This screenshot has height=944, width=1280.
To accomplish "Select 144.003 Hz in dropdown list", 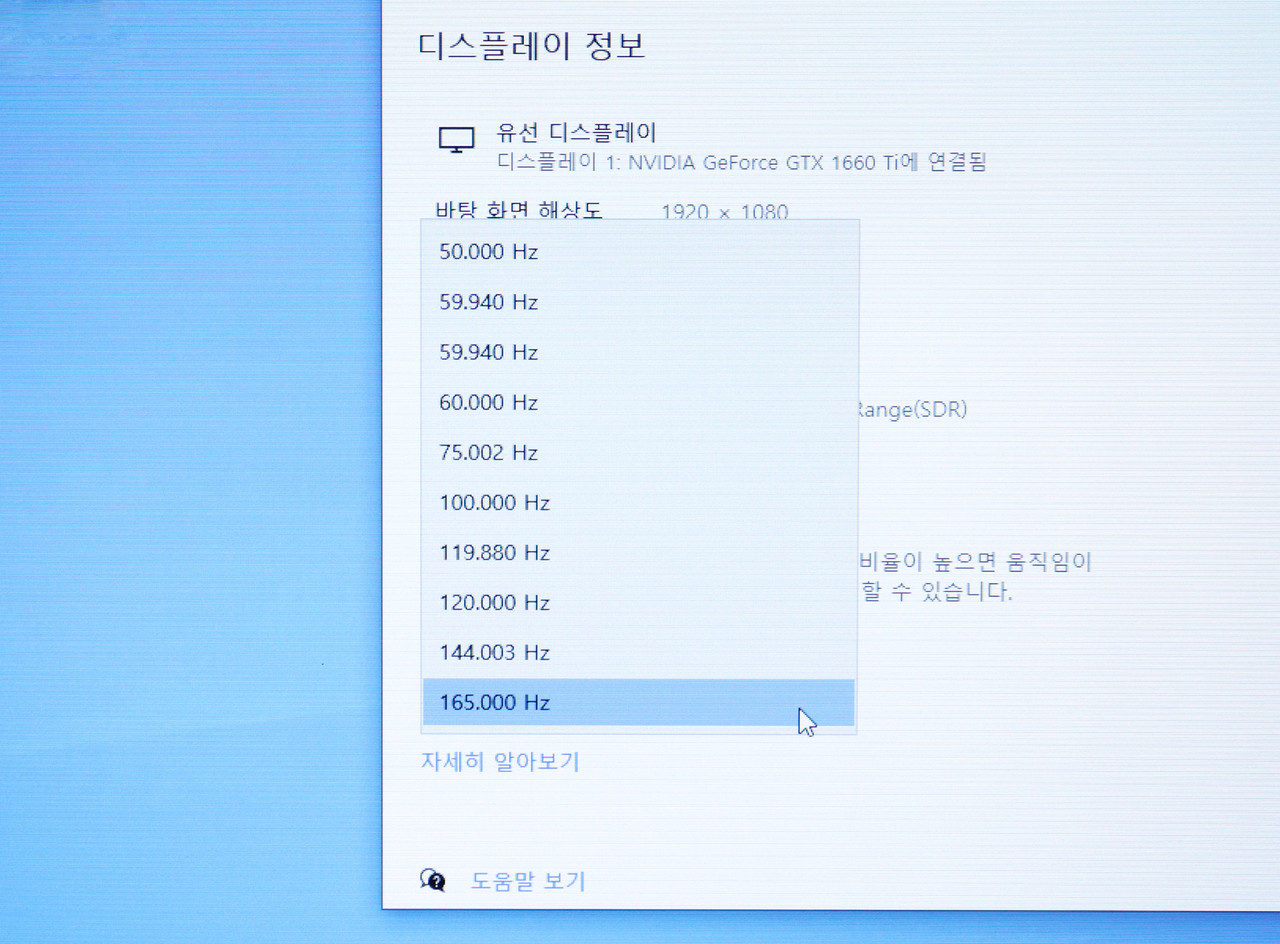I will (x=495, y=652).
